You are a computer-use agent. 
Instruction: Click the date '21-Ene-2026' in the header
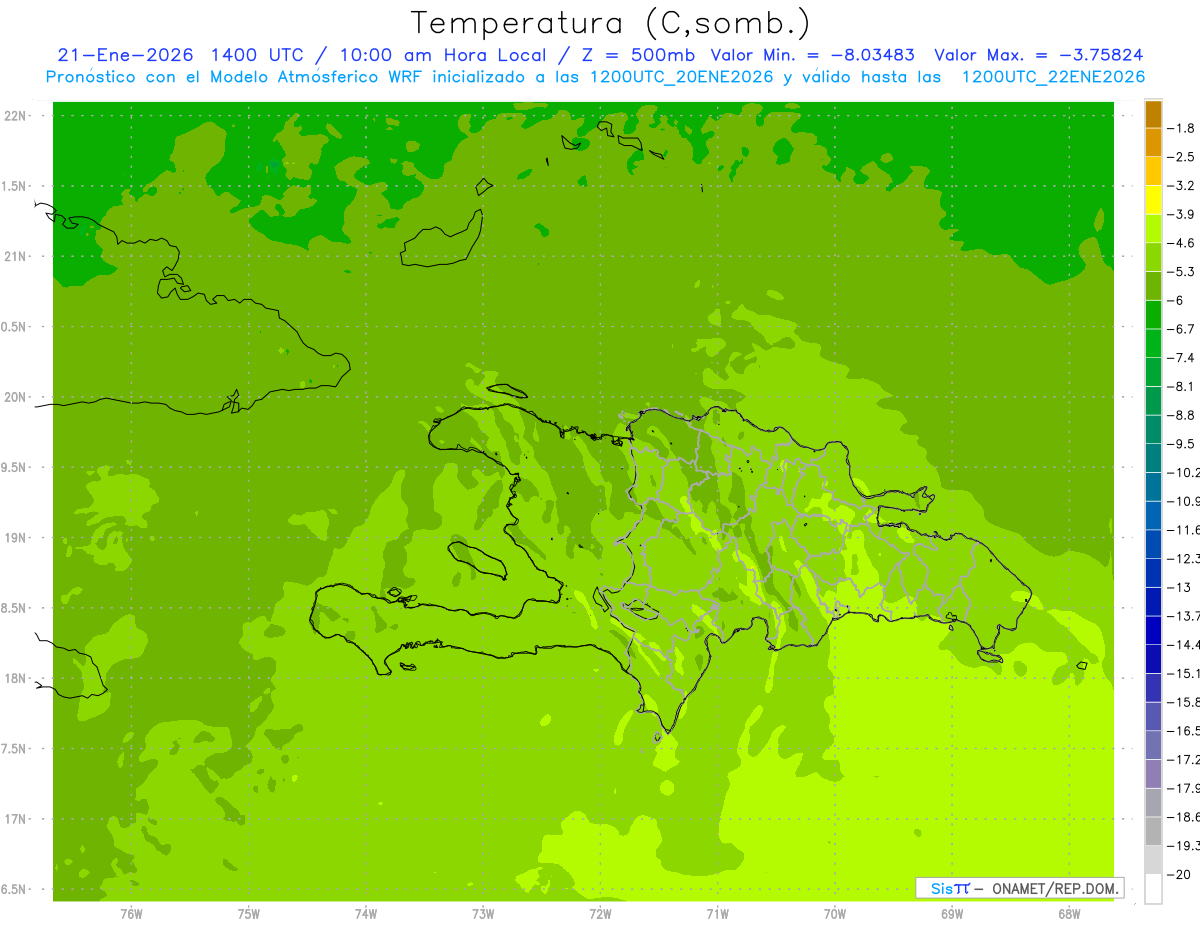pyautogui.click(x=124, y=55)
